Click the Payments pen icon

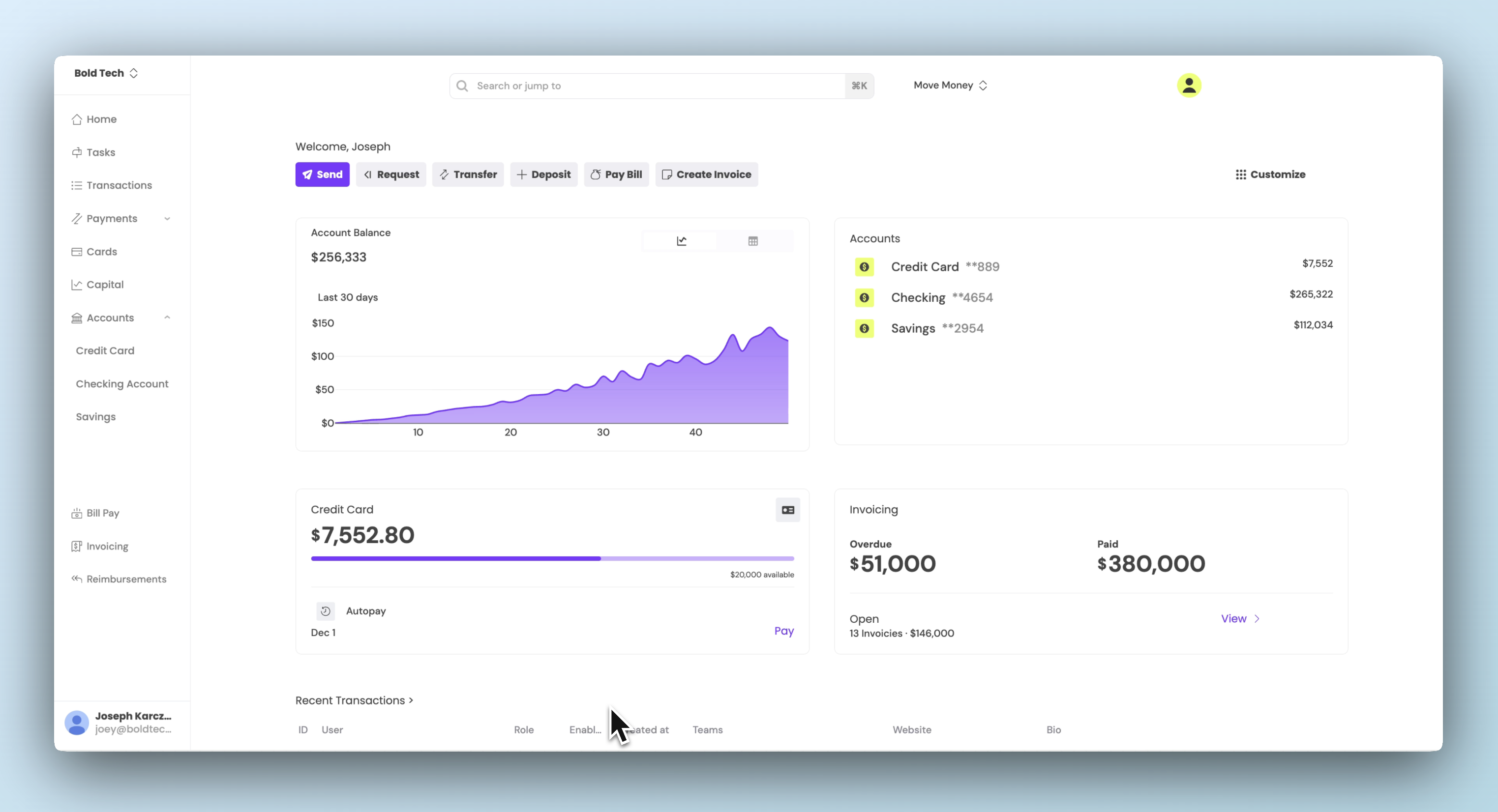tap(77, 219)
